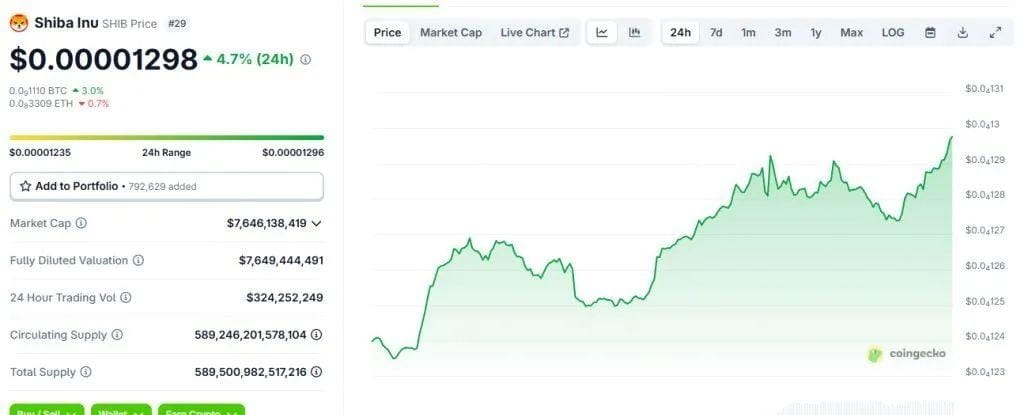Select the 7d time range

point(716,33)
